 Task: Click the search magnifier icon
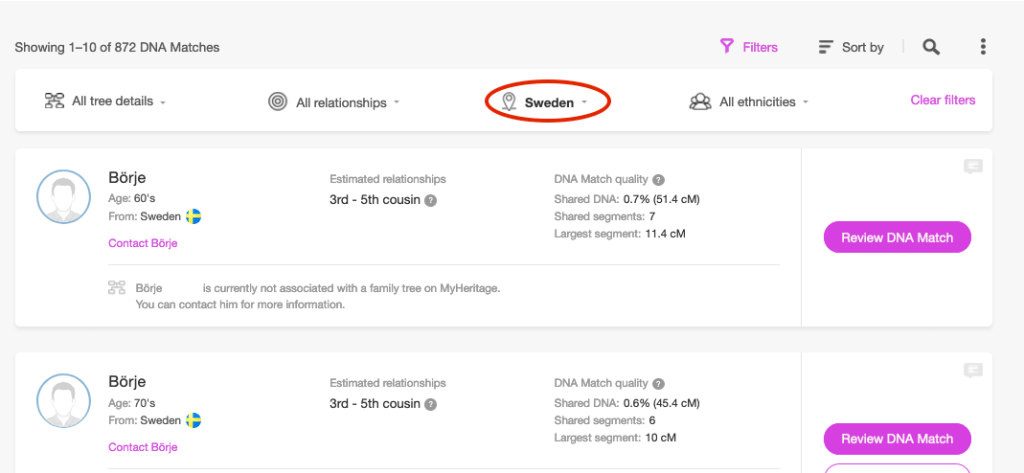point(931,47)
